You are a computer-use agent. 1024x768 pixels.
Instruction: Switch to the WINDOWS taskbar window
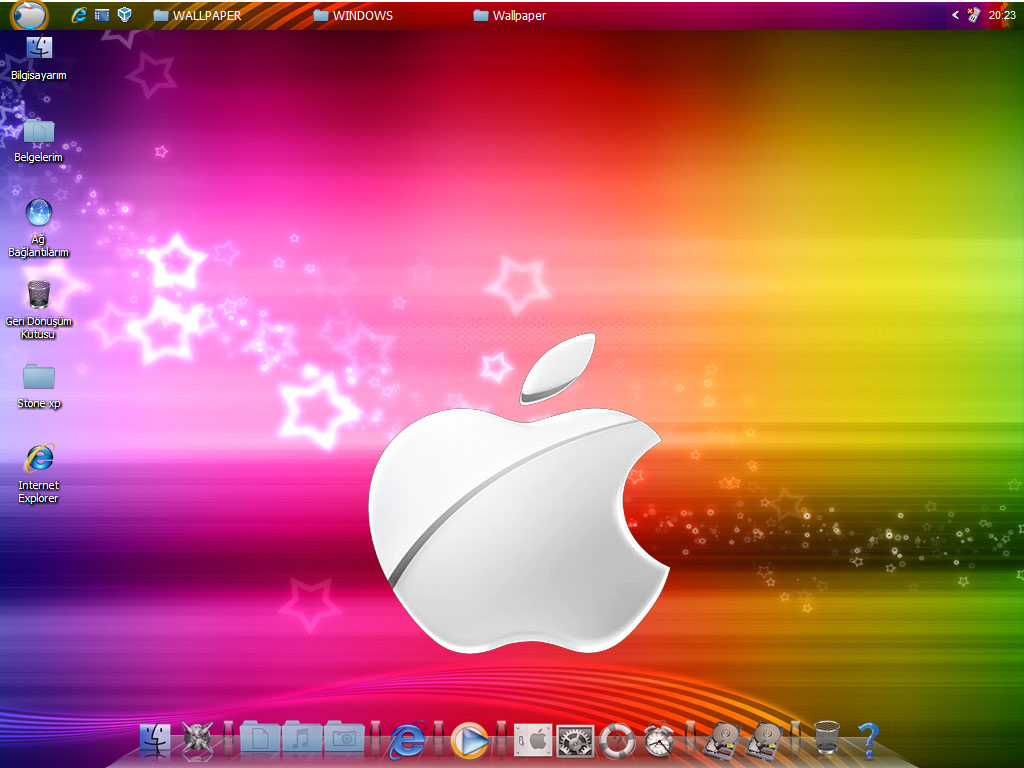[353, 15]
